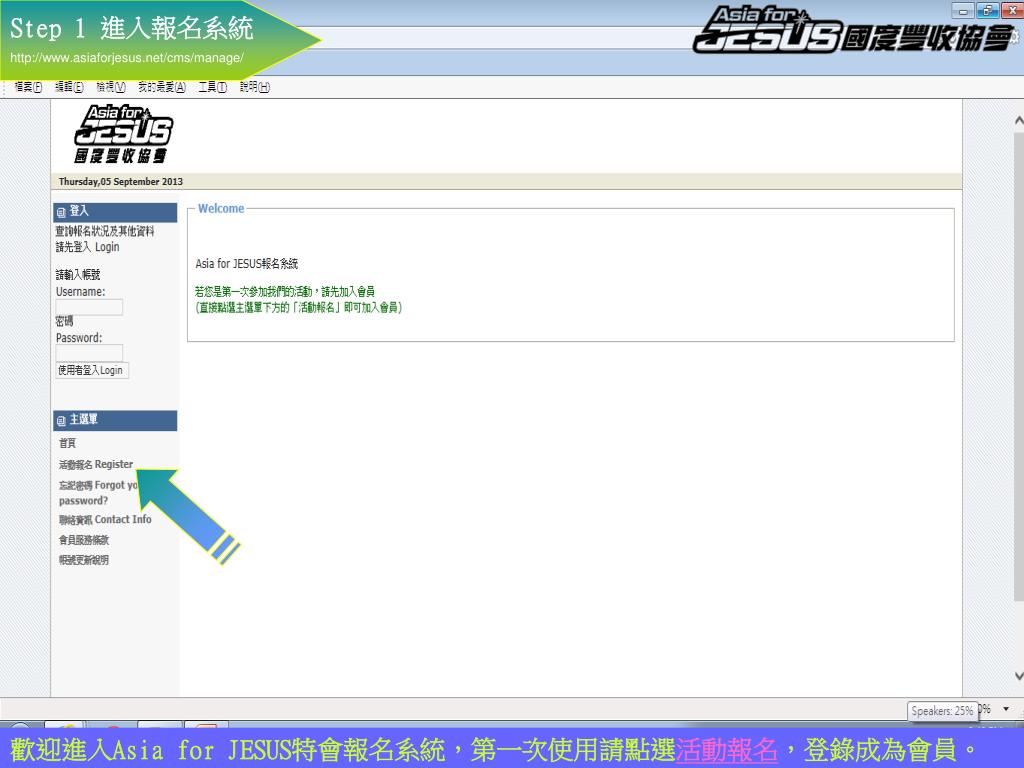Viewport: 1024px width, 768px height.
Task: Open the 帳號更新說明 link
Action: (x=84, y=560)
